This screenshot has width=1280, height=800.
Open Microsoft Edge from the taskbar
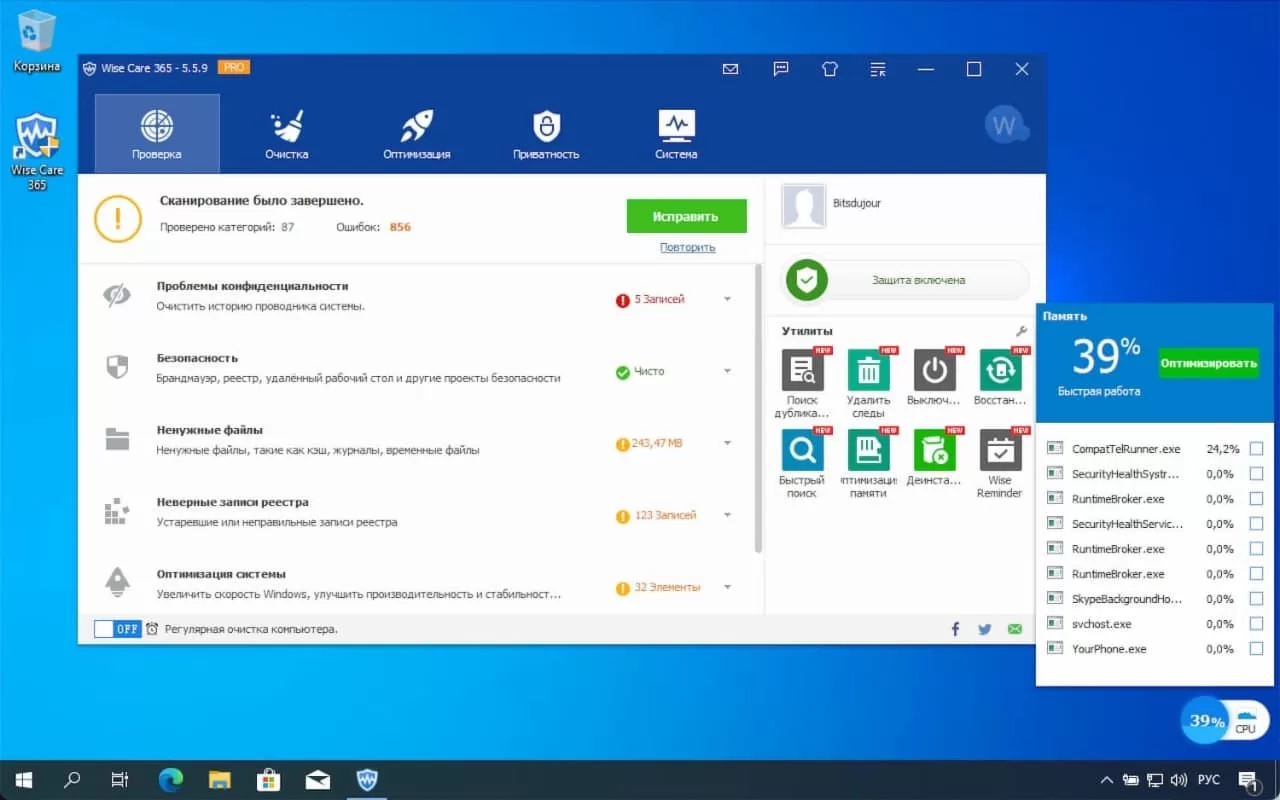169,779
